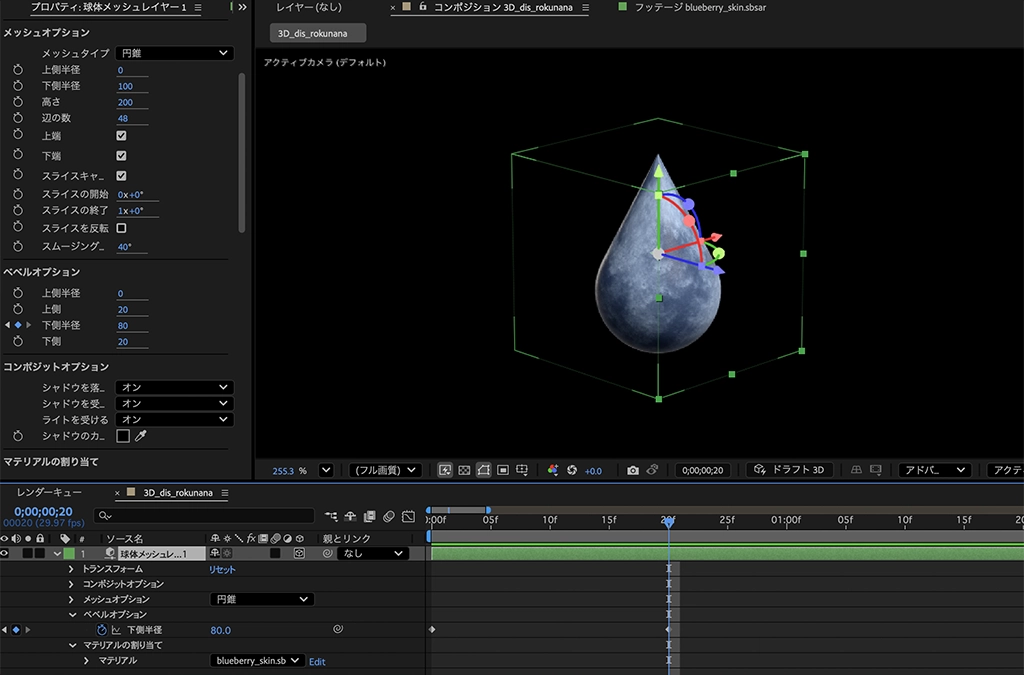Click the reset exposure icon in viewer
This screenshot has height=675, width=1024.
coord(573,470)
